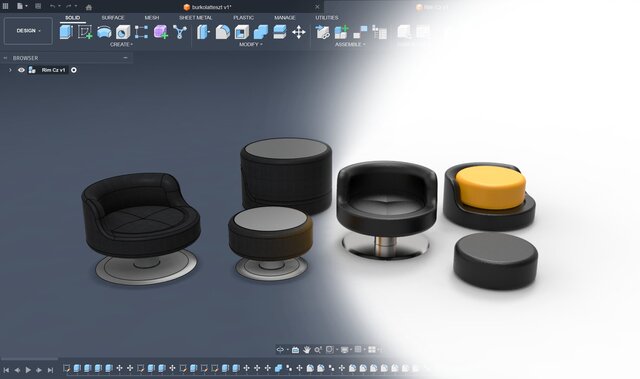
Task: Go to the Home tab icon
Action: pyautogui.click(x=89, y=7)
